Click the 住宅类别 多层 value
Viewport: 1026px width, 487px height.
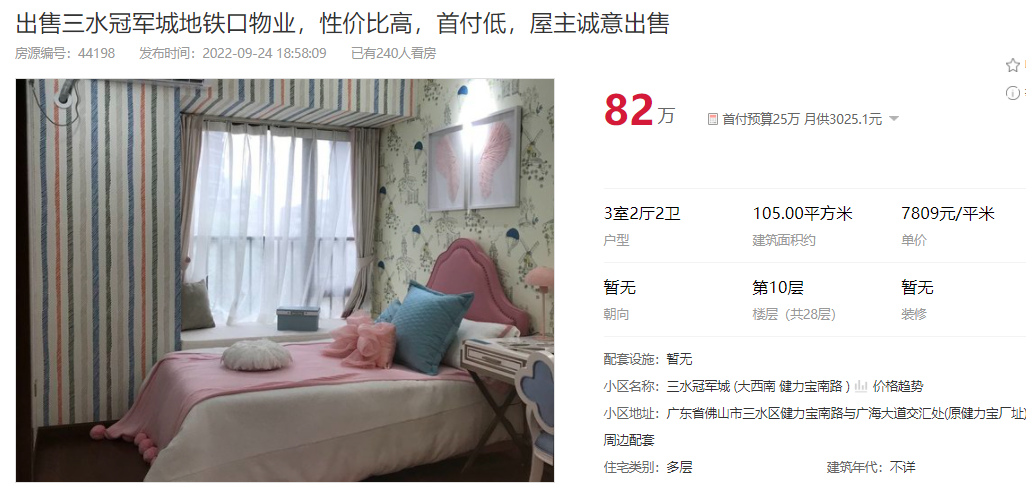pos(679,467)
